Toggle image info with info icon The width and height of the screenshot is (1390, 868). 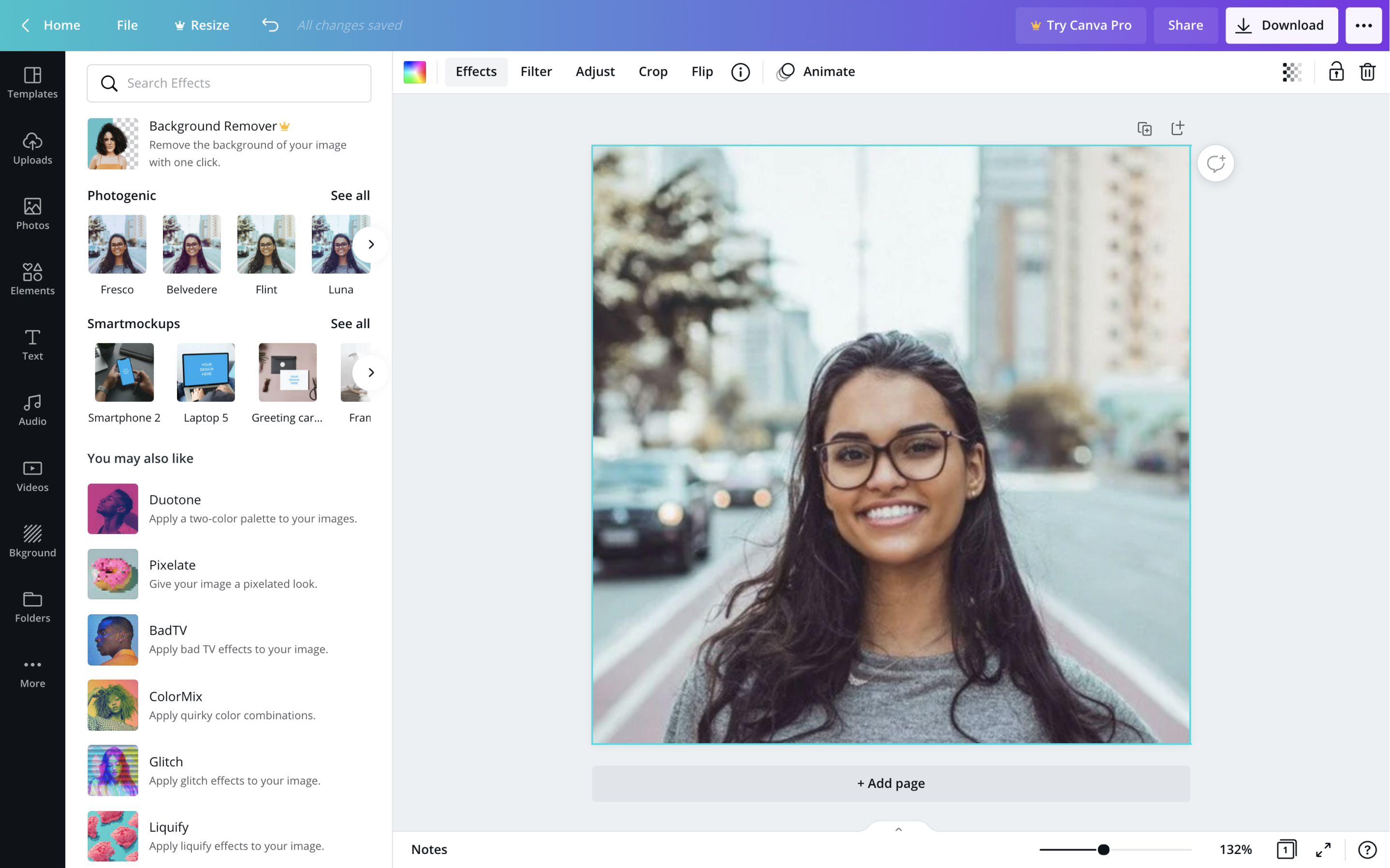coord(740,72)
